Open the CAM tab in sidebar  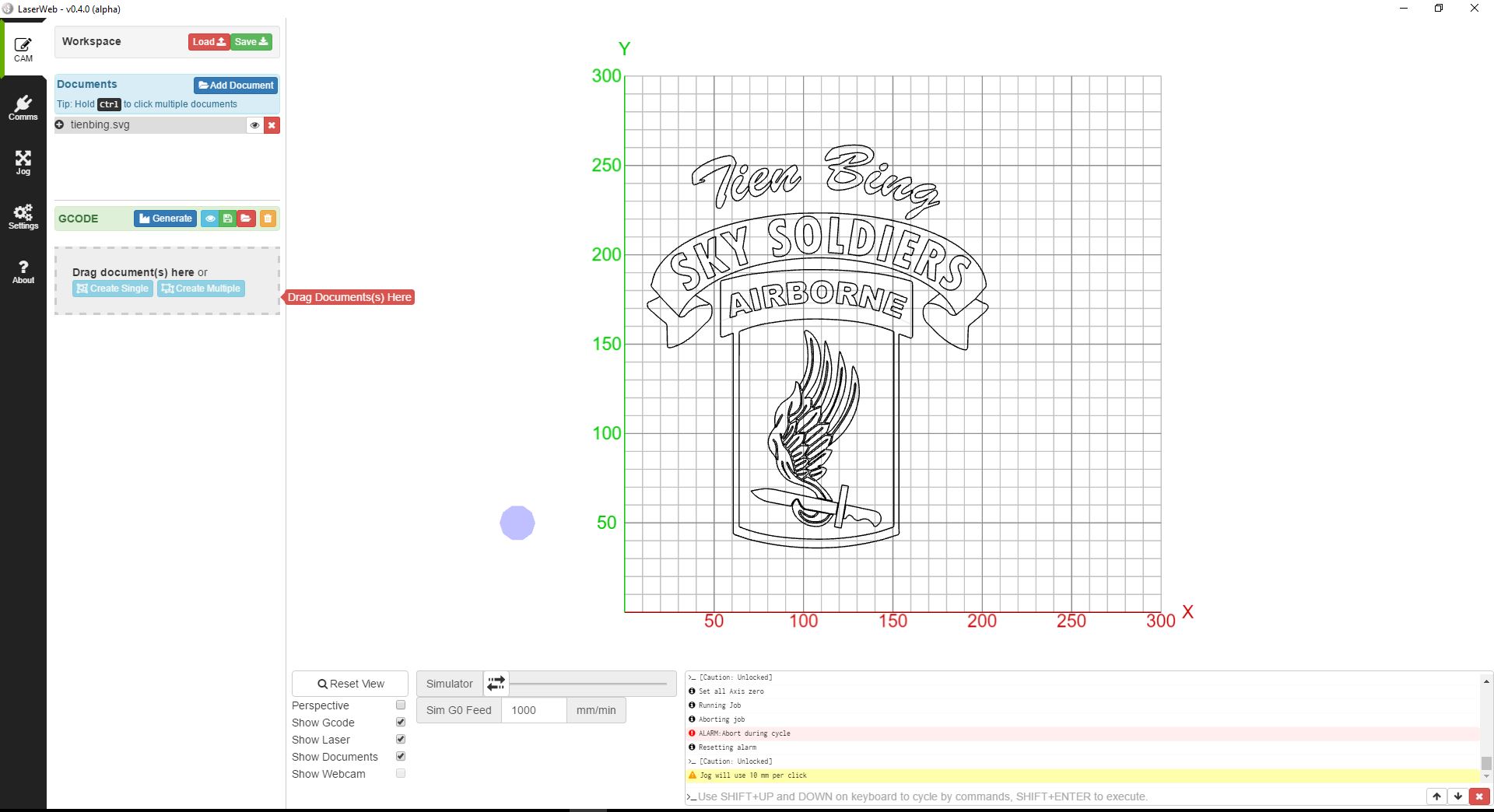coord(23,50)
